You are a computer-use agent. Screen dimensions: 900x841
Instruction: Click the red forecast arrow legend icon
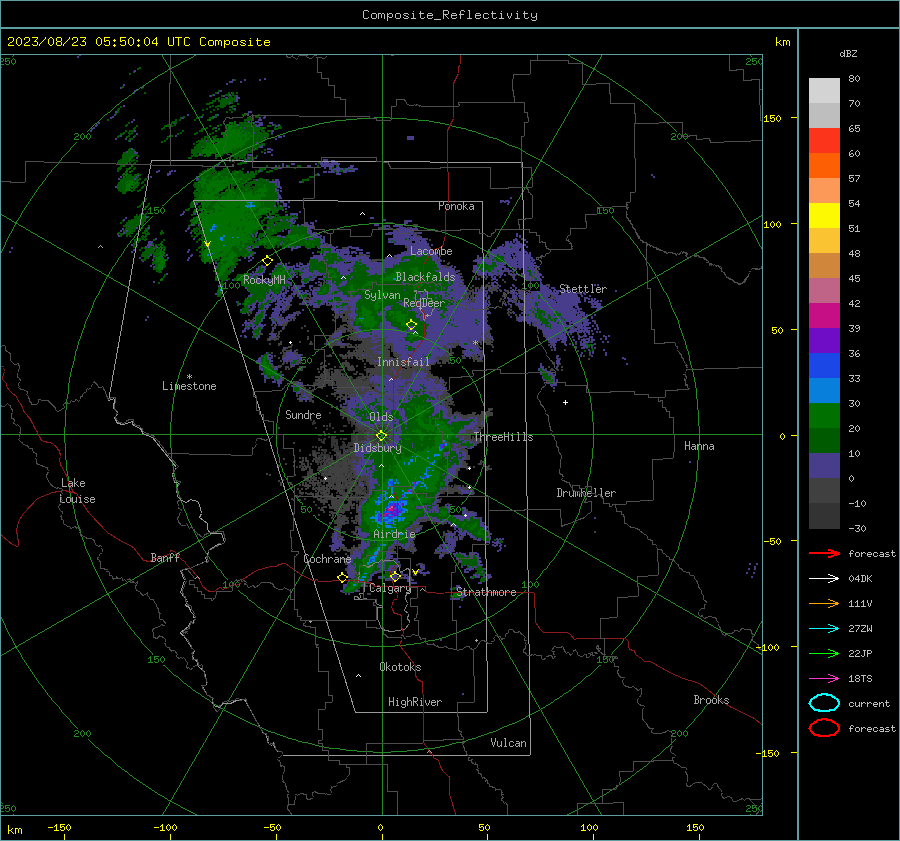pos(824,553)
